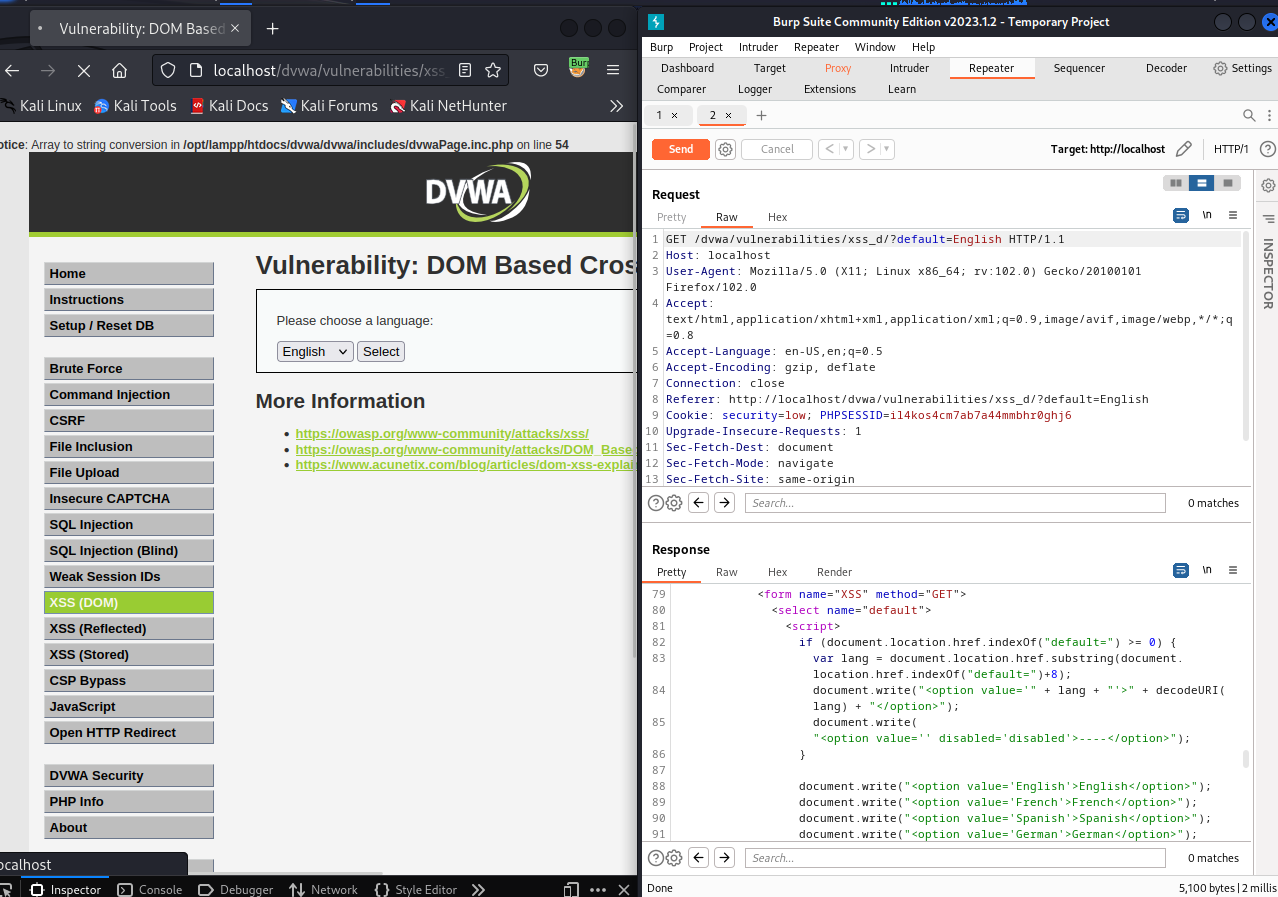
Task: Show request in Pretty view
Action: coord(671,217)
